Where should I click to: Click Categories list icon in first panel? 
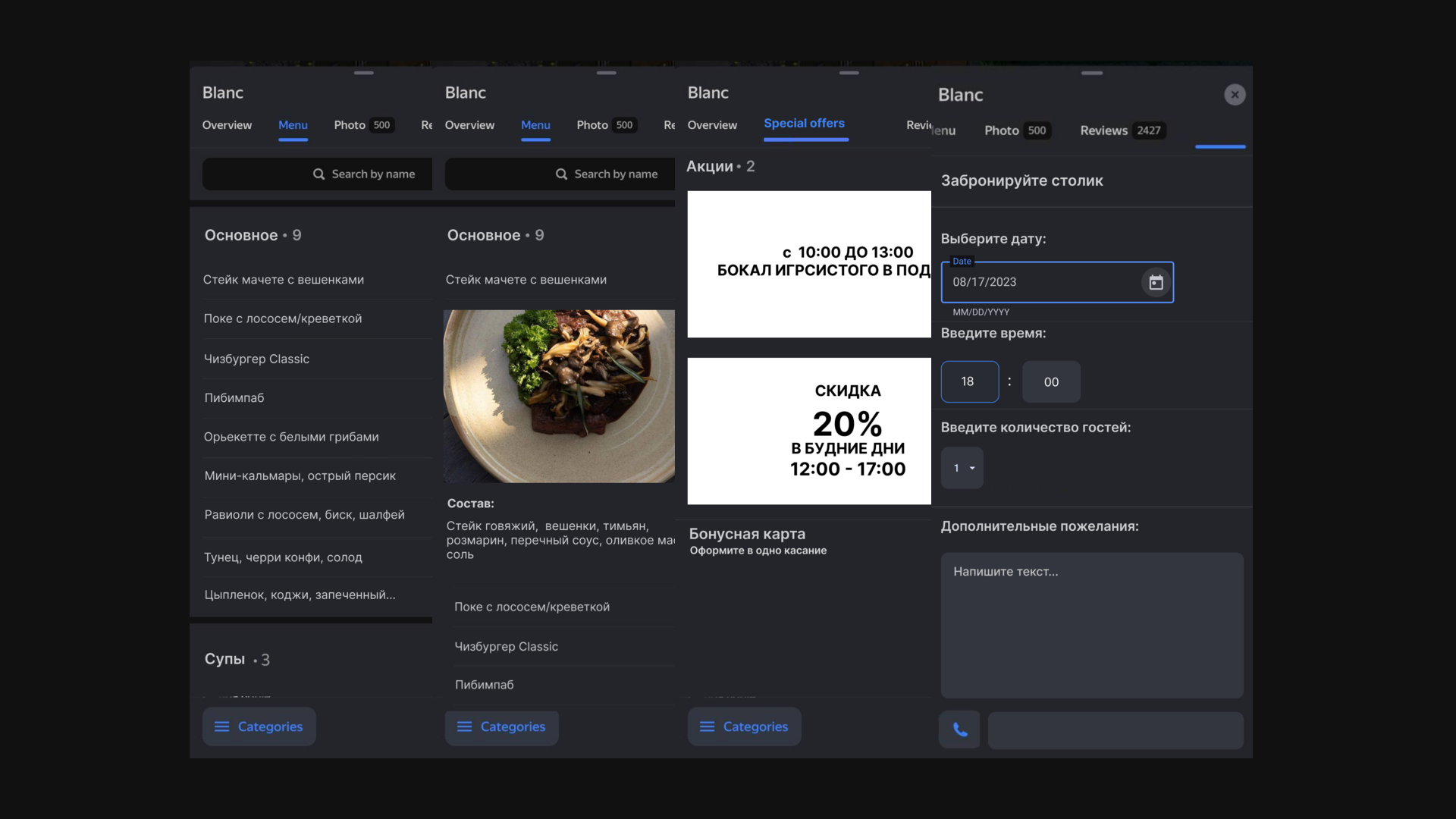(x=221, y=726)
